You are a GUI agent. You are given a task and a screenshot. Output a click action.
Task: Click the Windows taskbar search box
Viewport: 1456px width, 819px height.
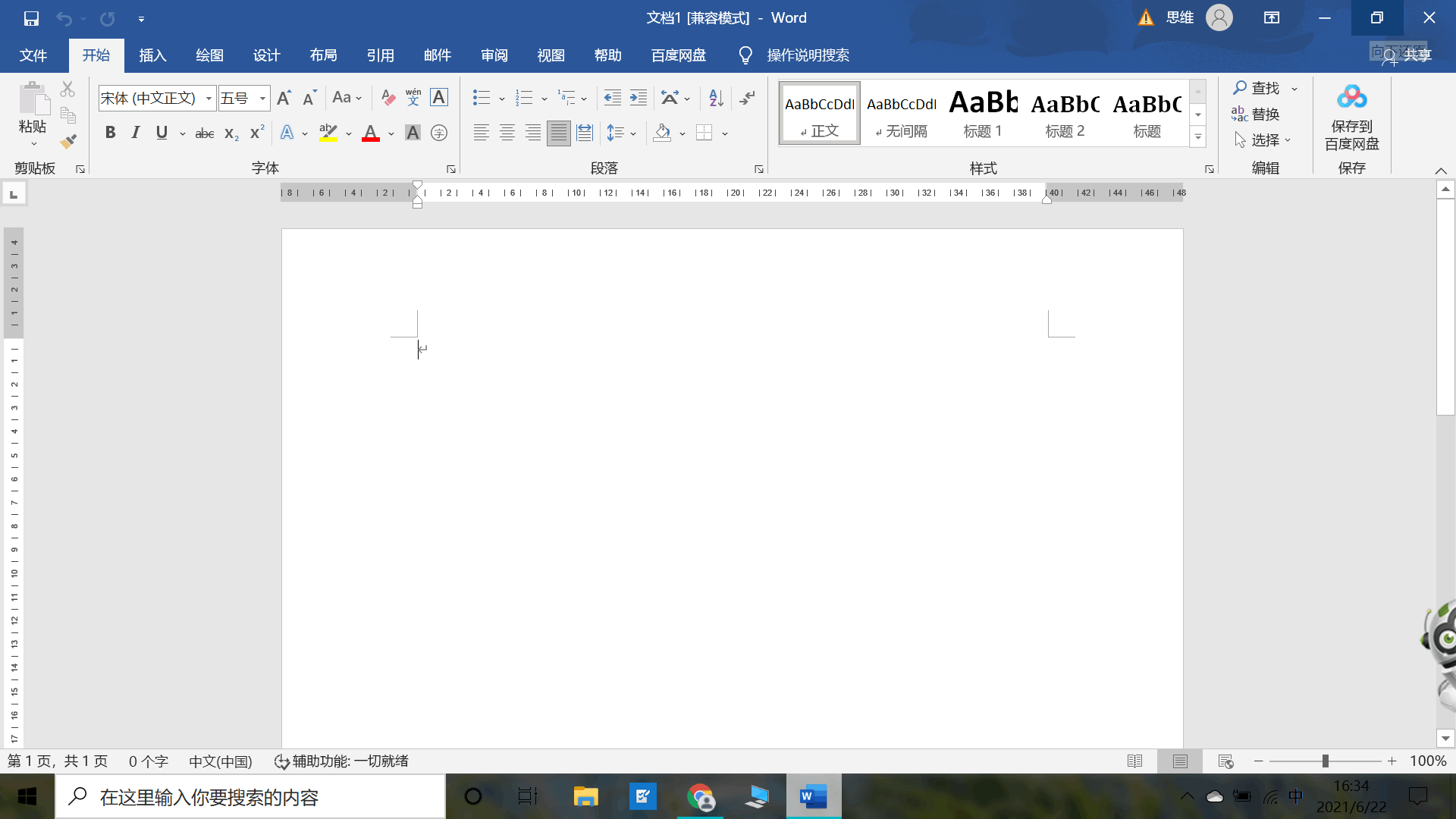250,796
